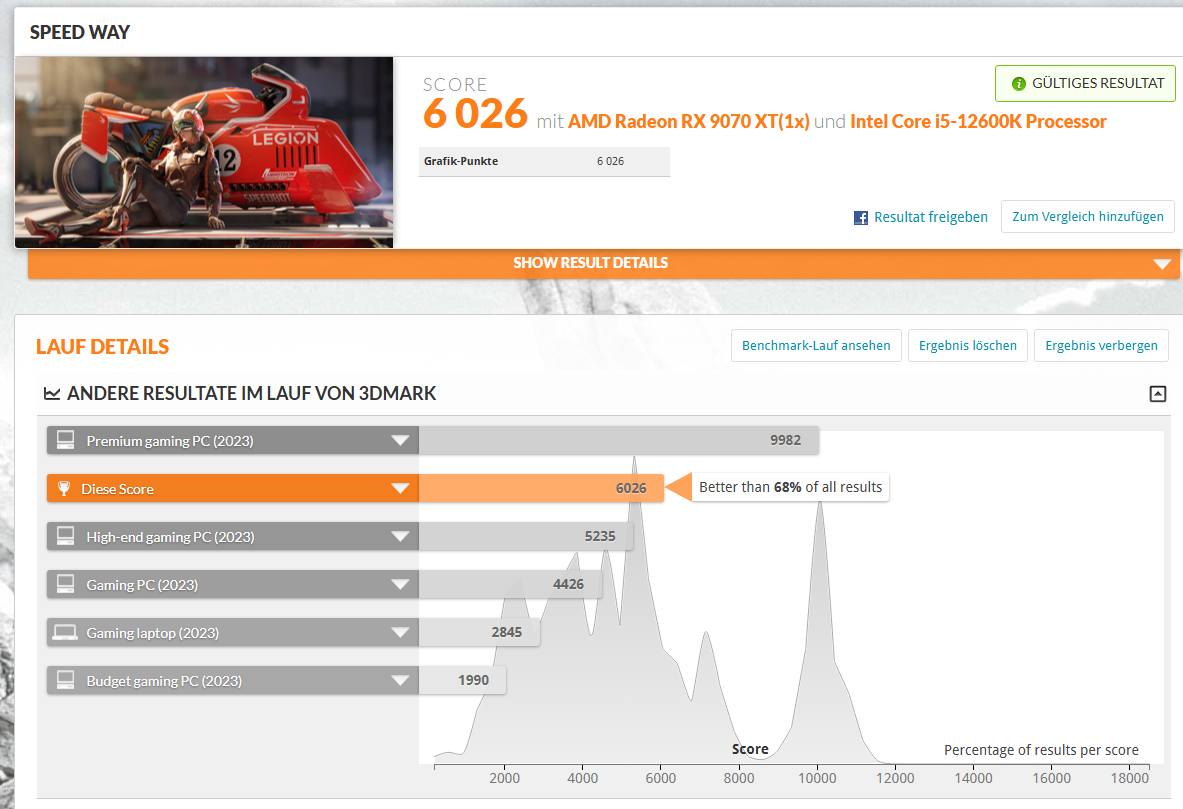This screenshot has width=1183, height=809.
Task: Expand the Diese Score dropdown arrow
Action: click(x=401, y=488)
